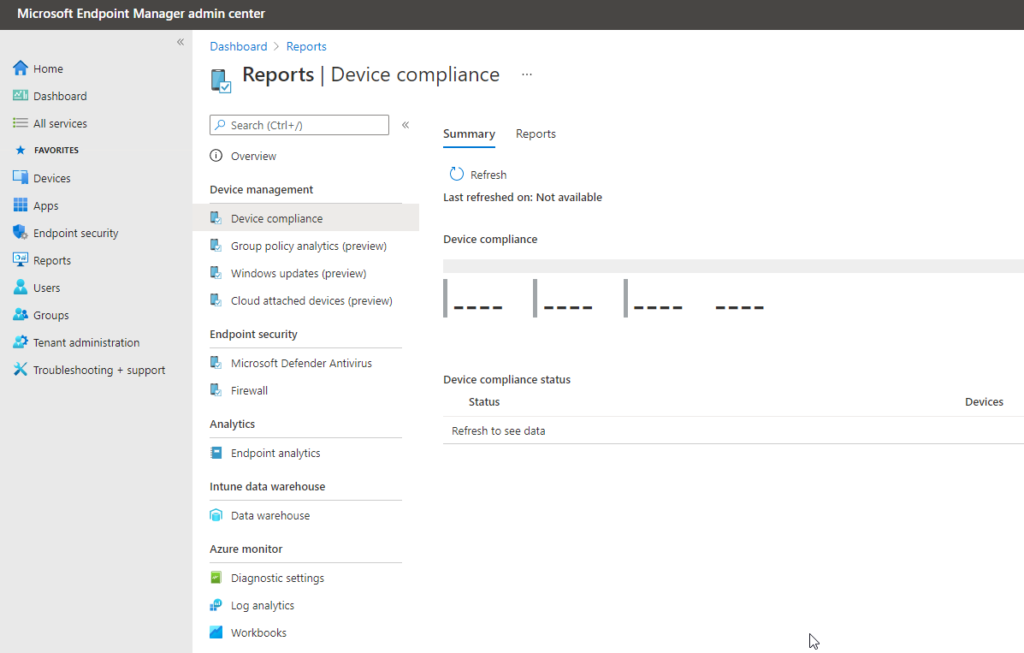Click 'Refresh to see data' row

[x=733, y=430]
